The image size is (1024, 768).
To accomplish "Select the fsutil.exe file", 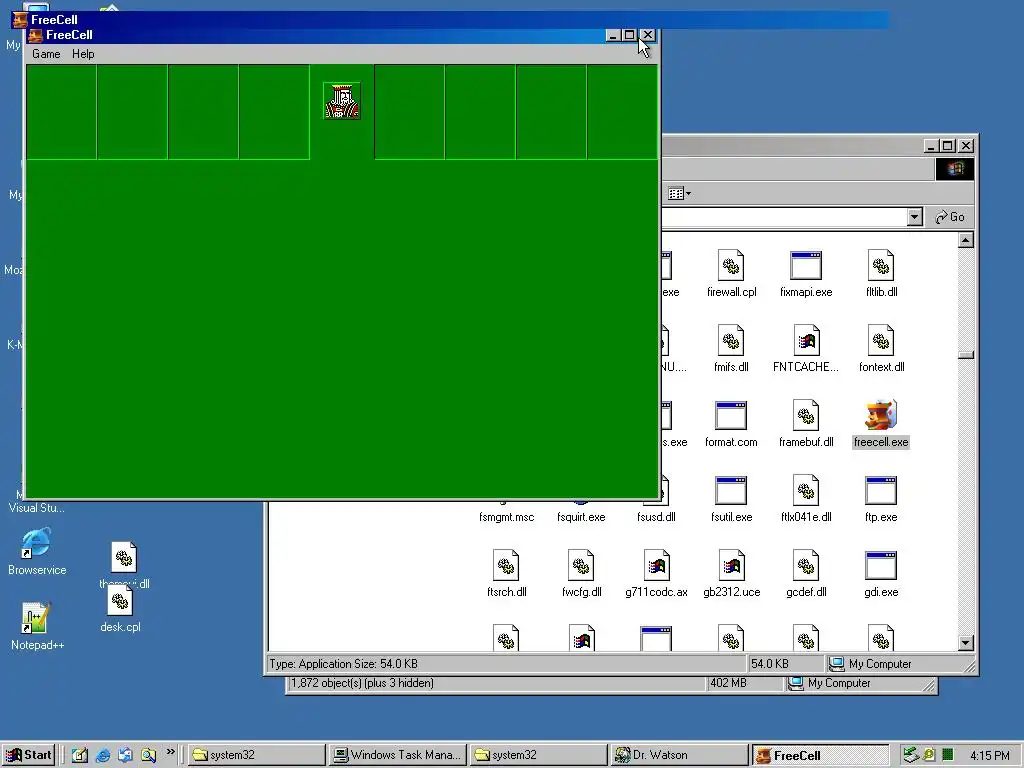I will (731, 499).
